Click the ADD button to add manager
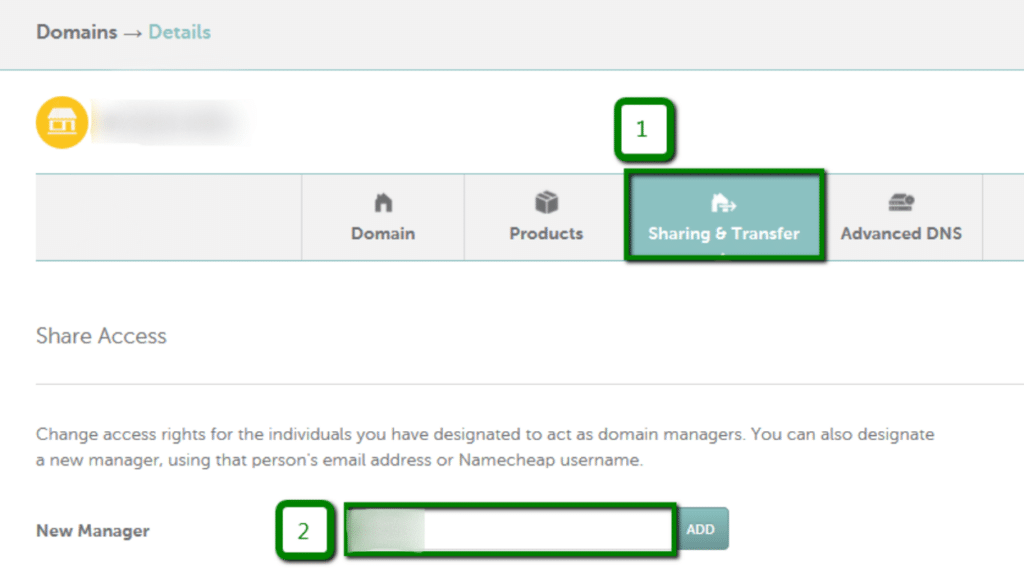Screen dimensions: 1024x583 tap(703, 529)
